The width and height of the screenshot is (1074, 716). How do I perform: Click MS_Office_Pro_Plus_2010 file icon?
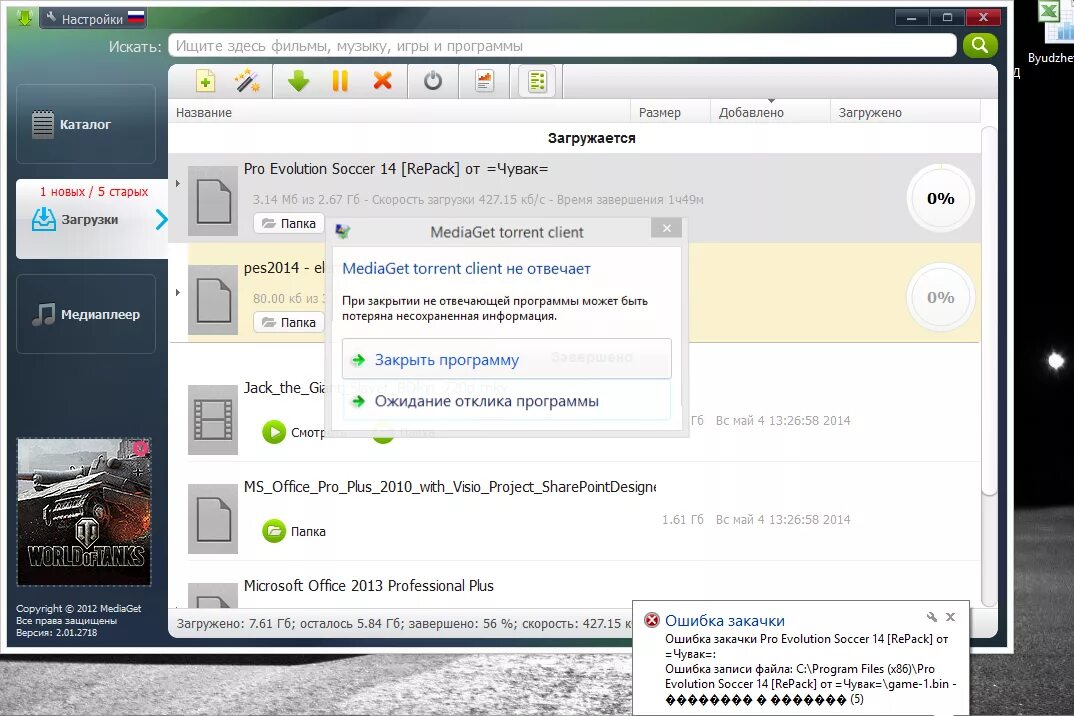tap(213, 519)
